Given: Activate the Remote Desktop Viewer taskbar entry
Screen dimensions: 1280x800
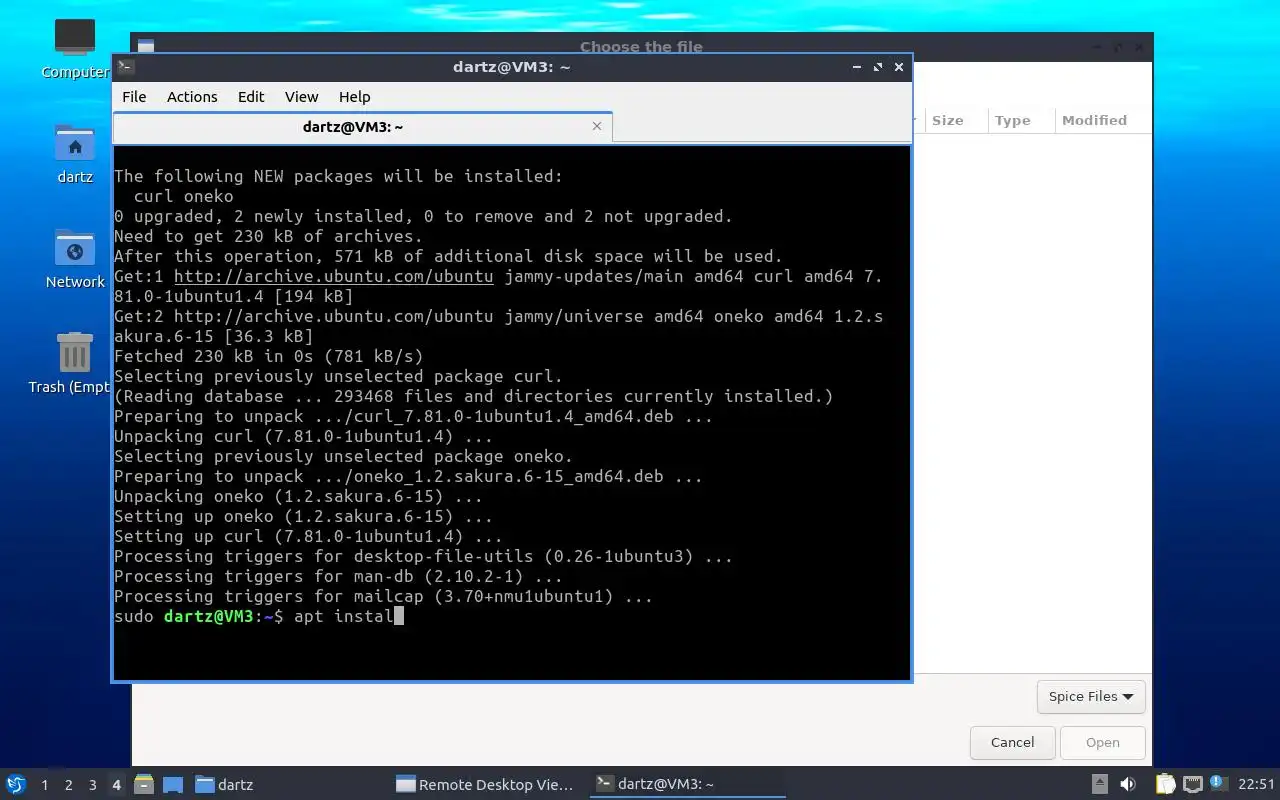Looking at the screenshot, I should pos(486,784).
